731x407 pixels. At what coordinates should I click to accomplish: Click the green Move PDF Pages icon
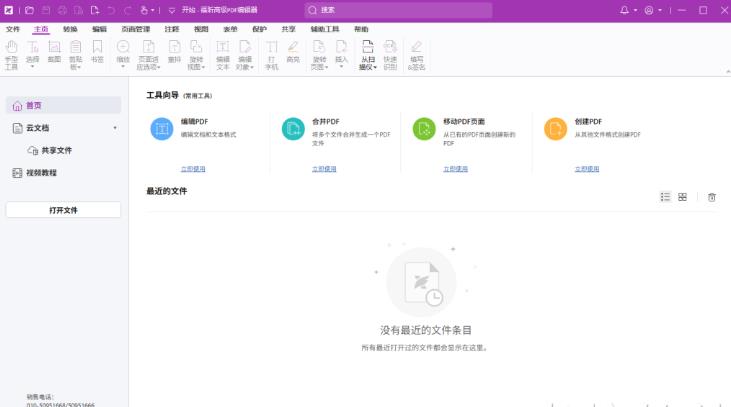point(424,129)
